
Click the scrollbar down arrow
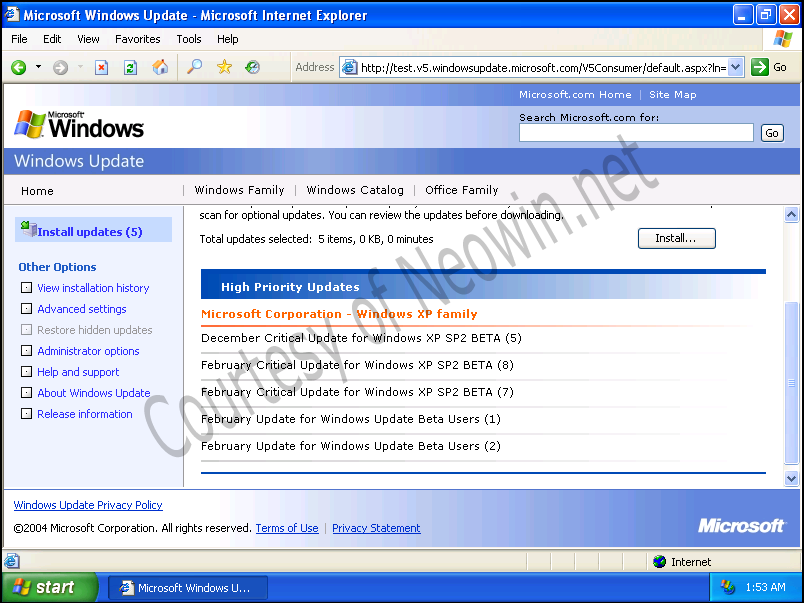coord(791,478)
